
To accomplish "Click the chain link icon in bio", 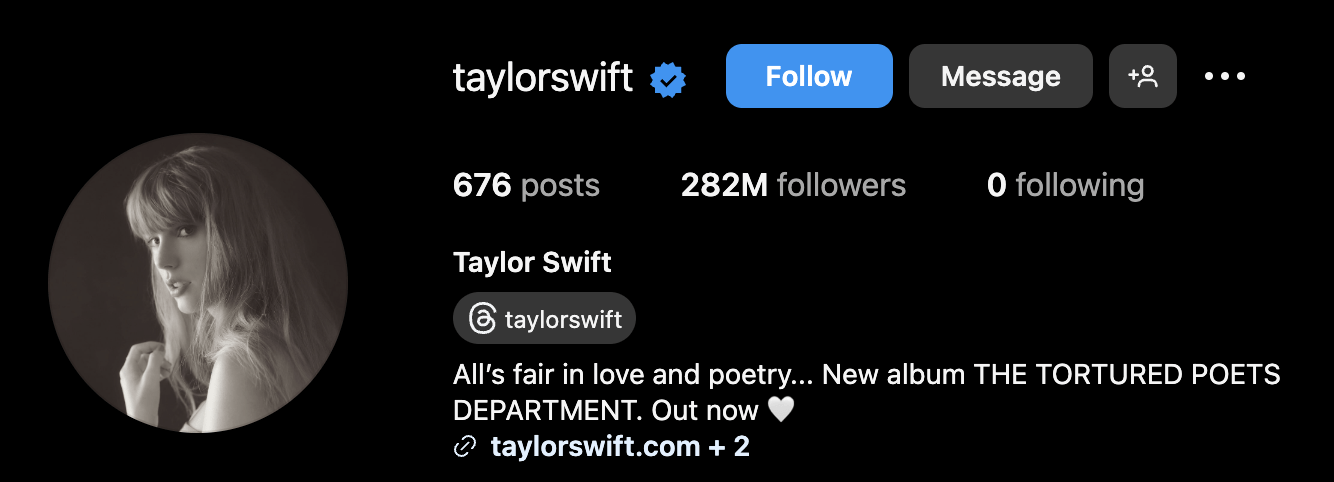I will pos(464,446).
